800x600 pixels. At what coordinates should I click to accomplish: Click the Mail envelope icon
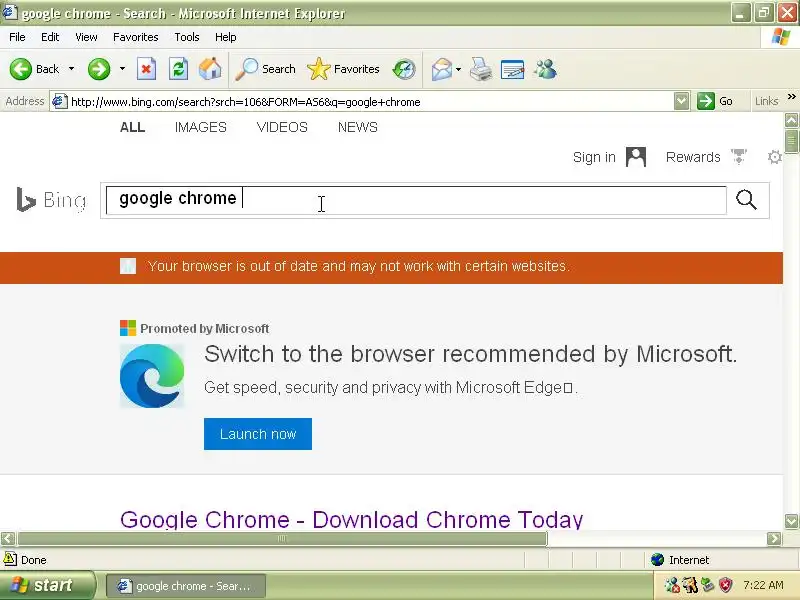(442, 69)
